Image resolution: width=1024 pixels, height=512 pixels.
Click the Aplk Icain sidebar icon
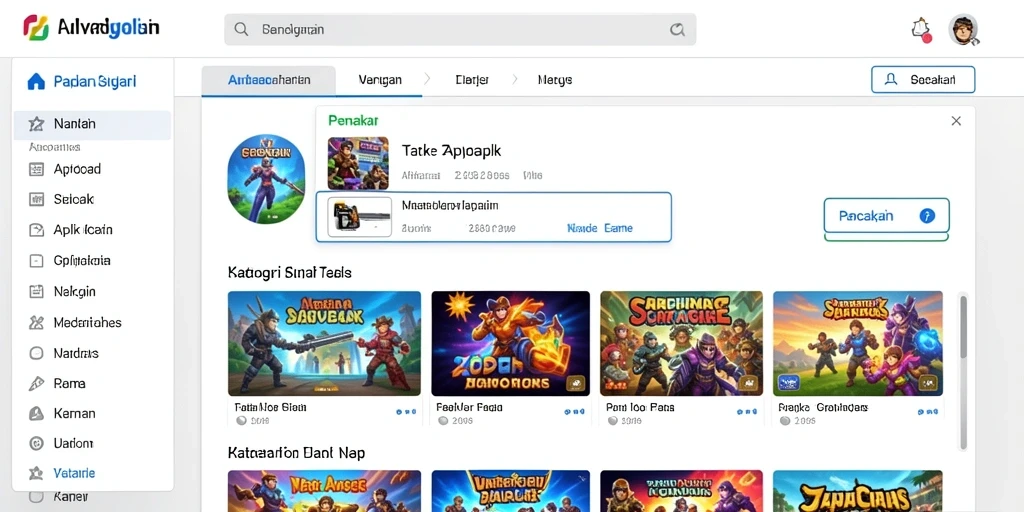pos(37,230)
